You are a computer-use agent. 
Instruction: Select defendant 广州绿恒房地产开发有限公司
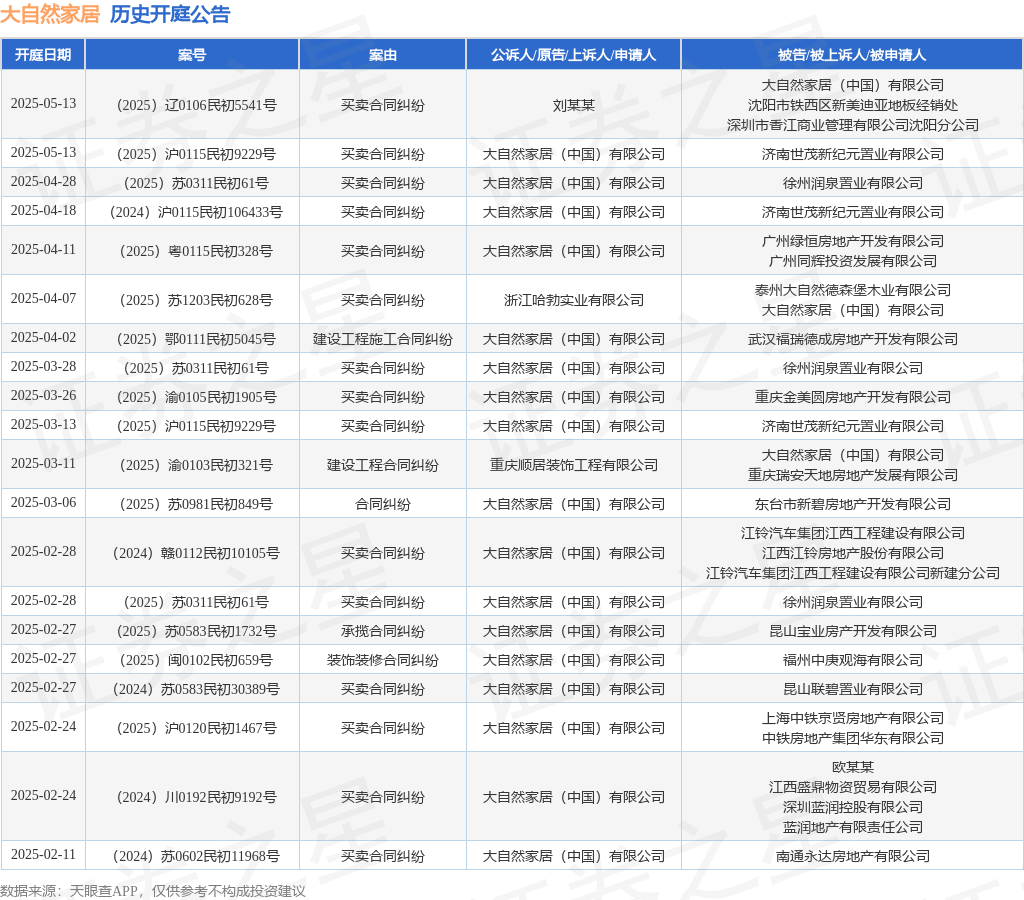tap(852, 241)
